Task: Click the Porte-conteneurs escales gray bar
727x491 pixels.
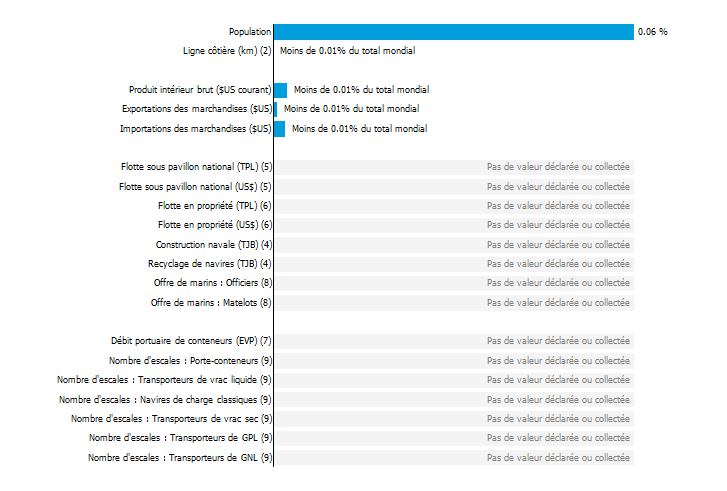Action: [454, 361]
